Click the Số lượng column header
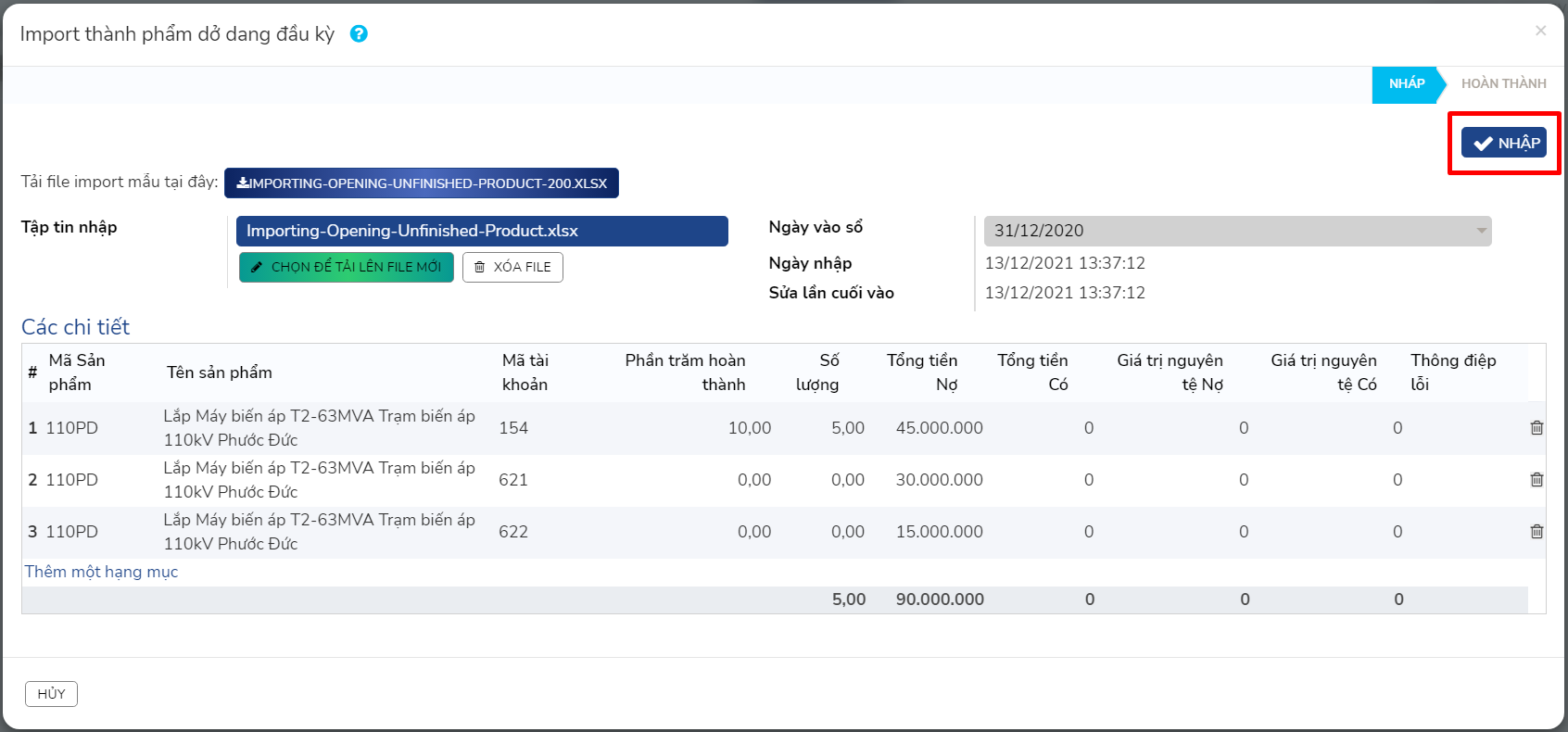This screenshot has width=1568, height=732. pyautogui.click(x=817, y=372)
